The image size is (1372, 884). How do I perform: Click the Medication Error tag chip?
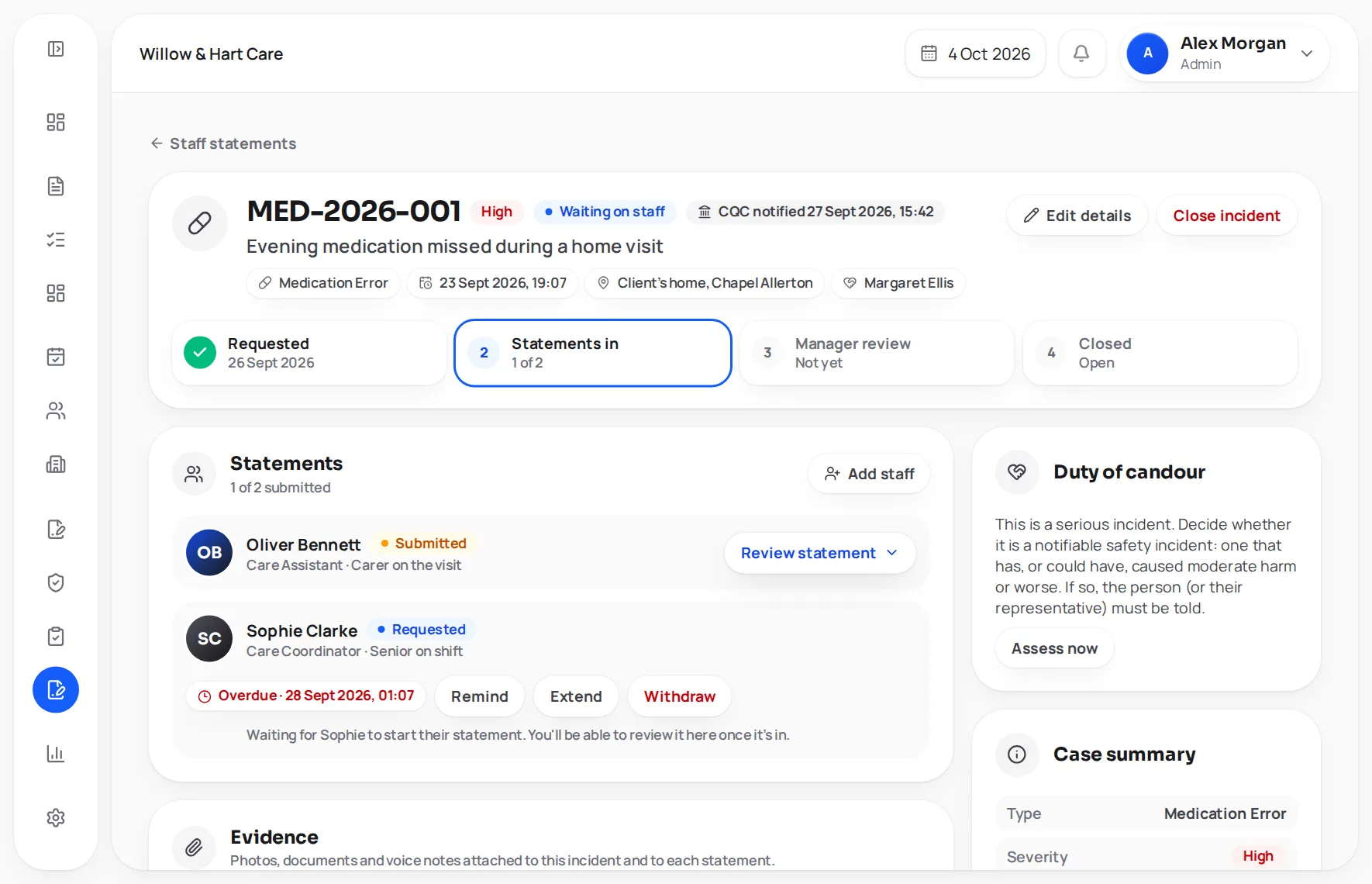pos(323,283)
